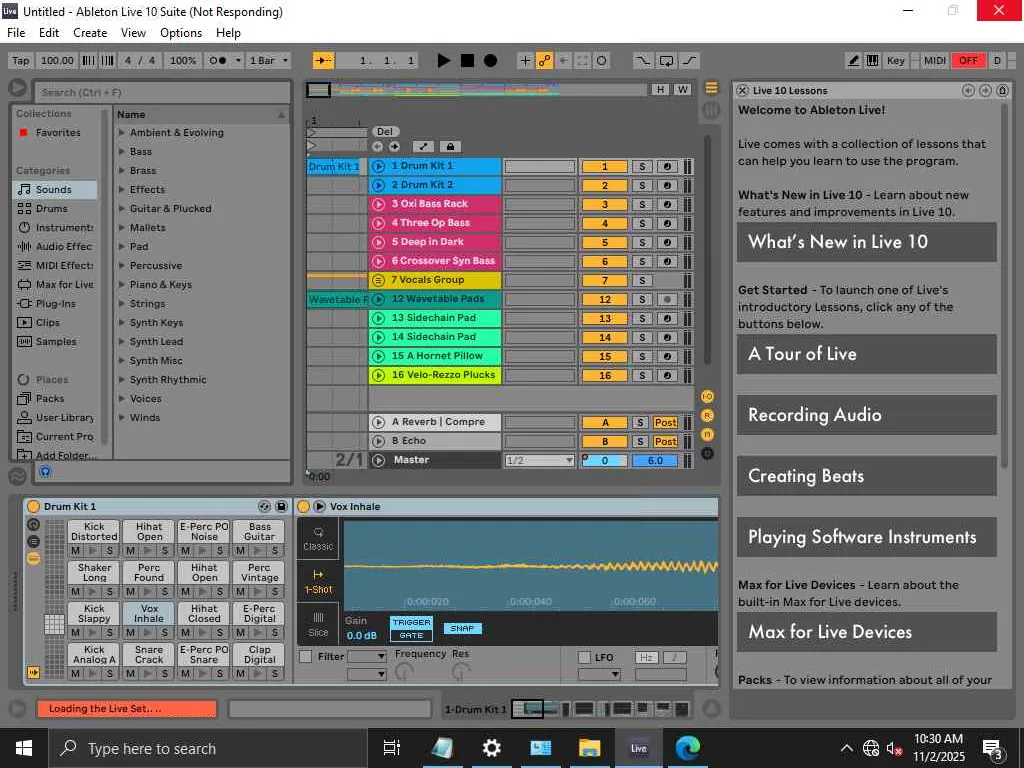Image resolution: width=1024 pixels, height=768 pixels.
Task: Switch on Key Map Mode
Action: click(895, 61)
